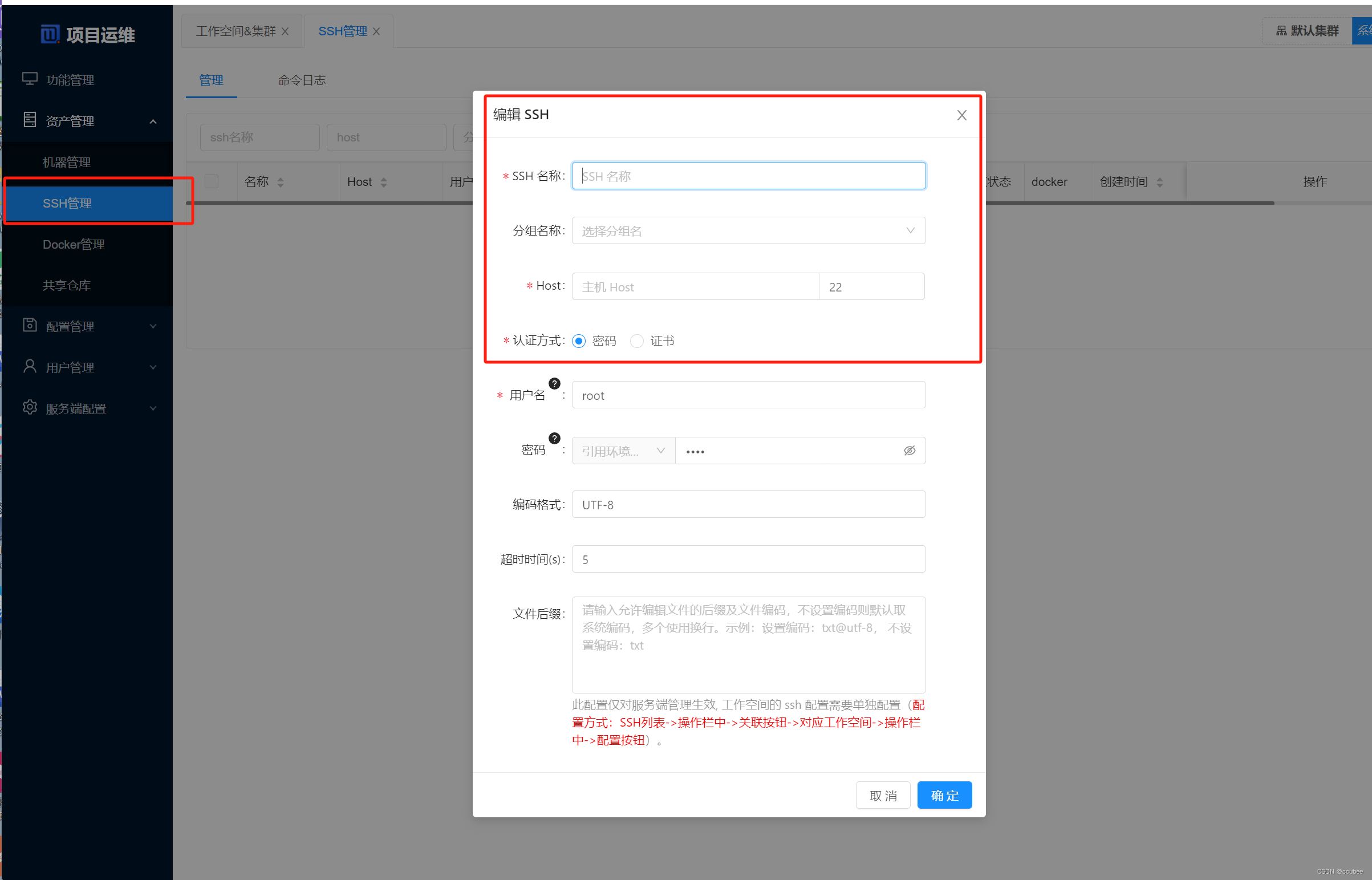Click the docker column header
The width and height of the screenshot is (1372, 880).
point(1049,182)
